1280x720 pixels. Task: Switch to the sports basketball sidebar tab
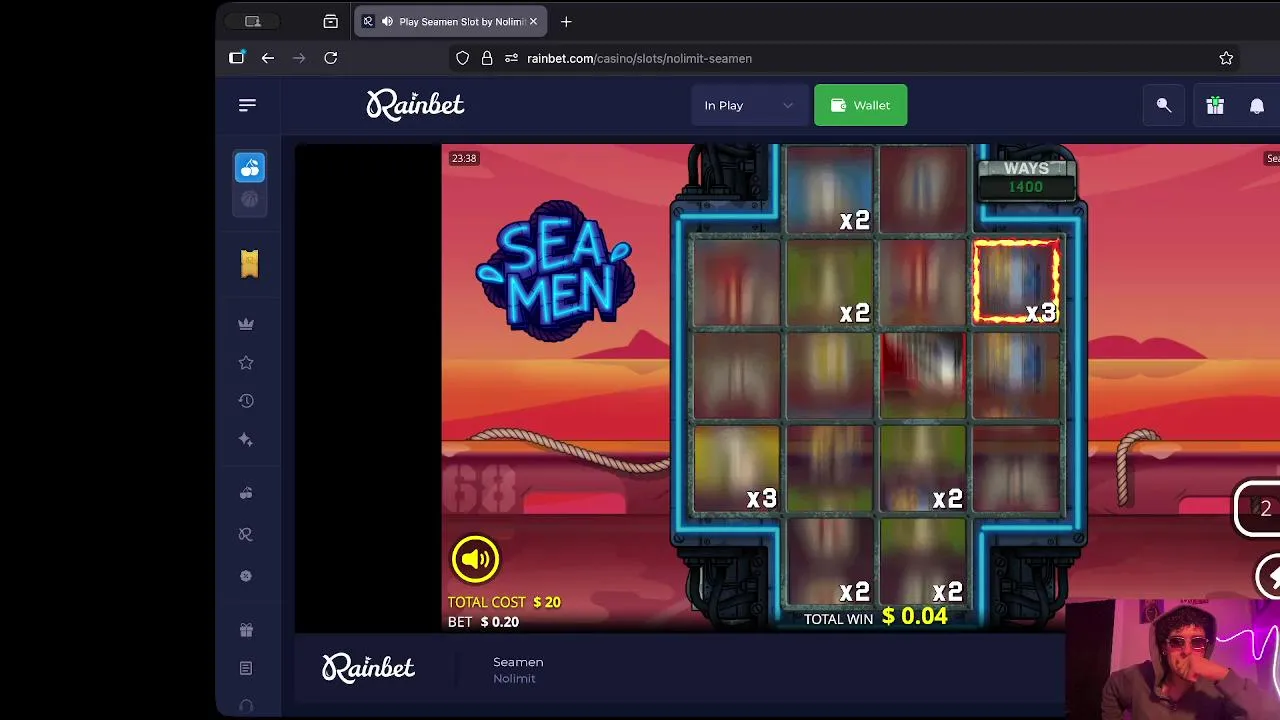click(x=250, y=199)
